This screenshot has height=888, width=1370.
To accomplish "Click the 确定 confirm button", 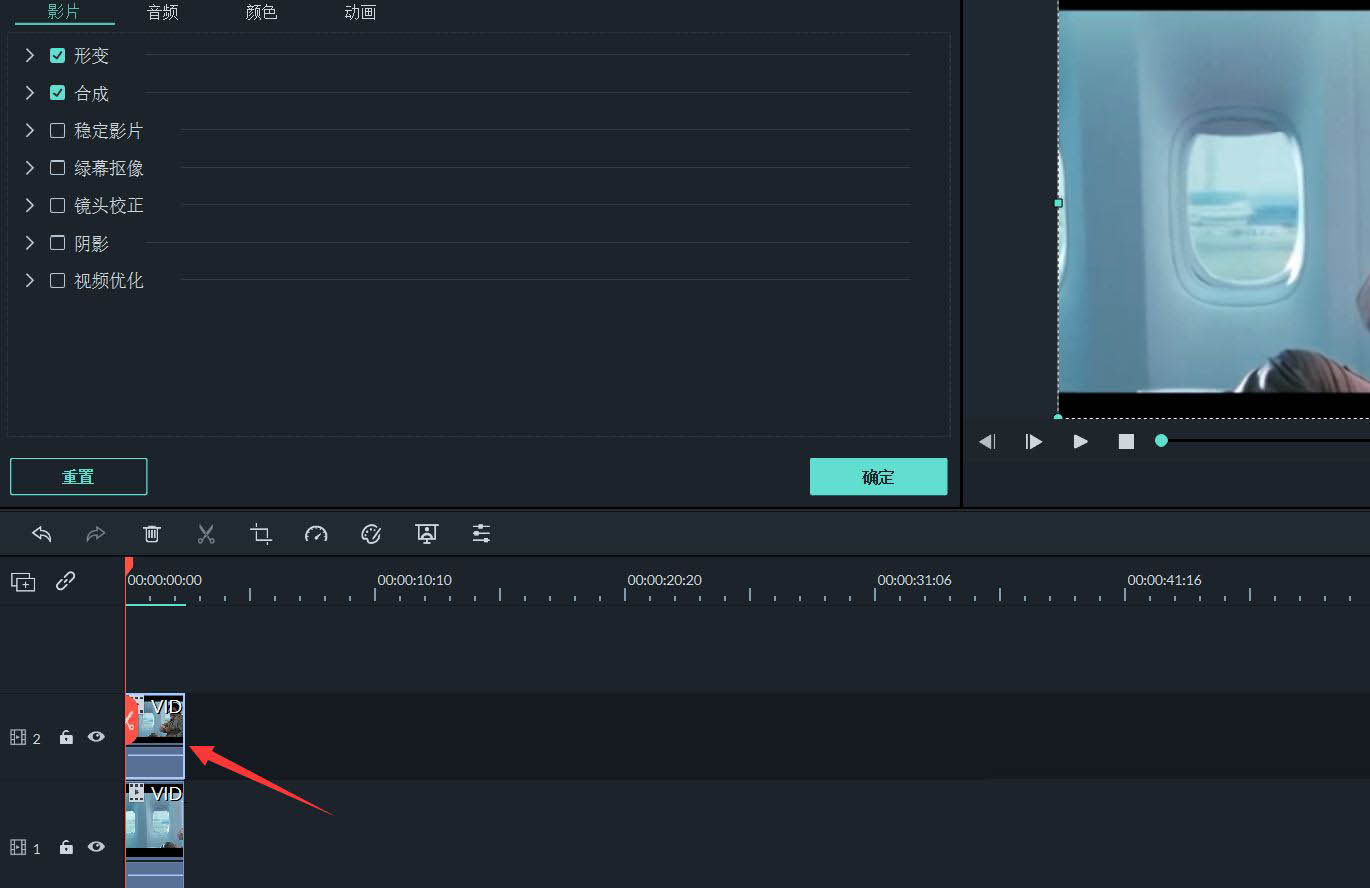I will coord(878,477).
